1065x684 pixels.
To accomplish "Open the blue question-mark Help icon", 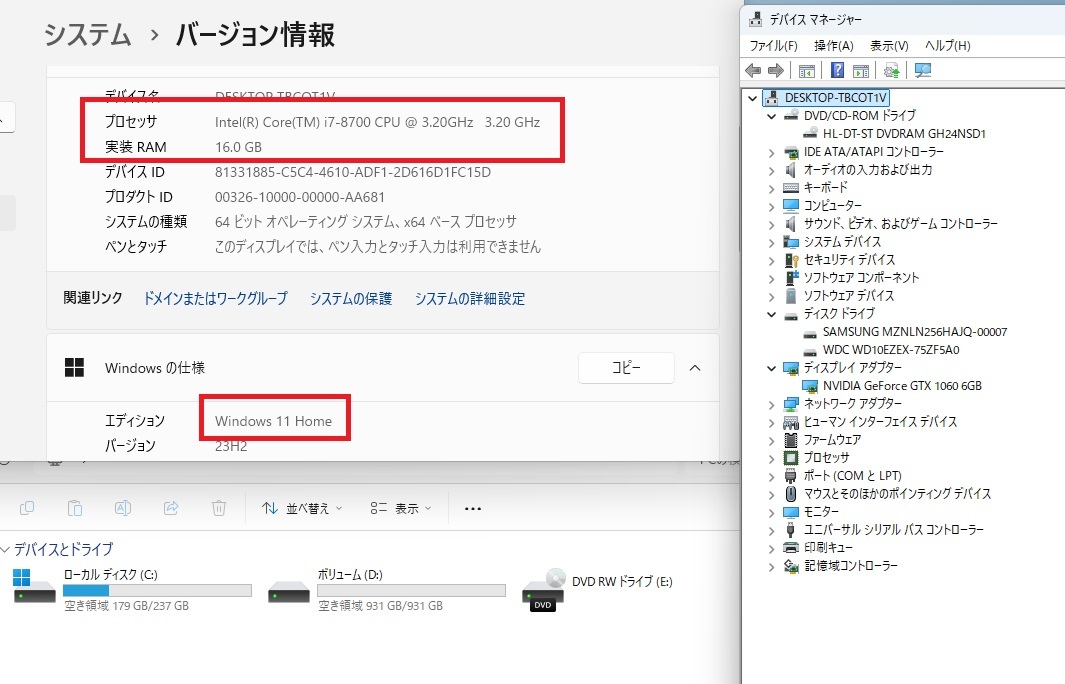I will pyautogui.click(x=837, y=70).
